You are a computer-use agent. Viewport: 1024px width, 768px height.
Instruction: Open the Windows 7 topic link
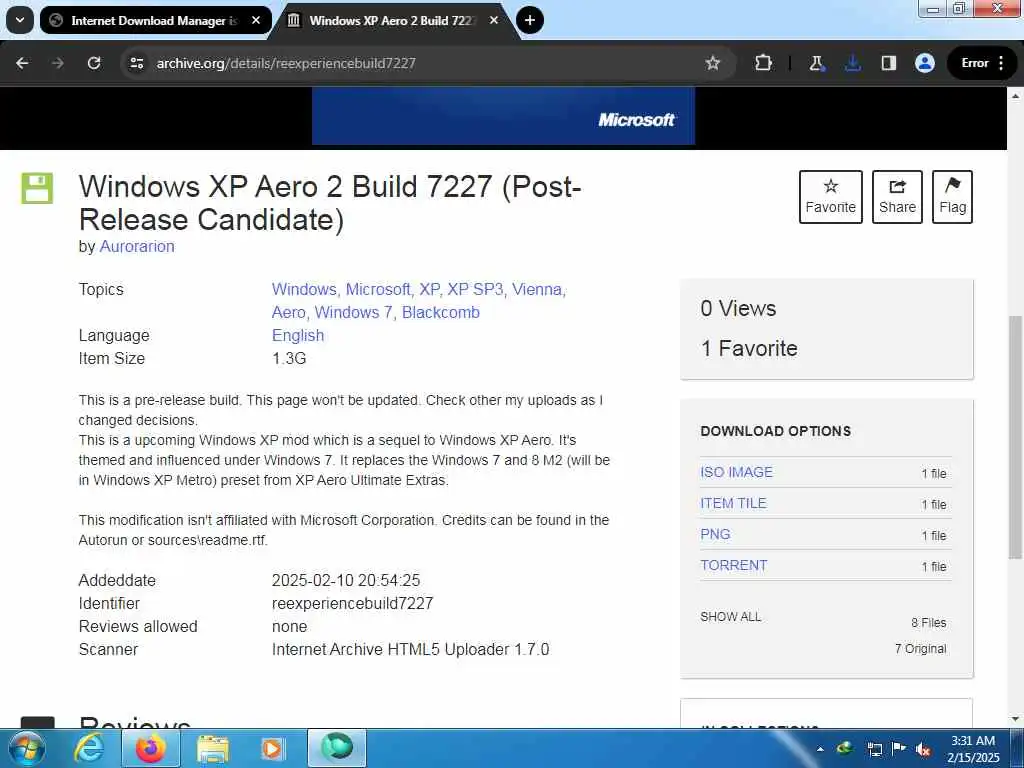coord(353,312)
